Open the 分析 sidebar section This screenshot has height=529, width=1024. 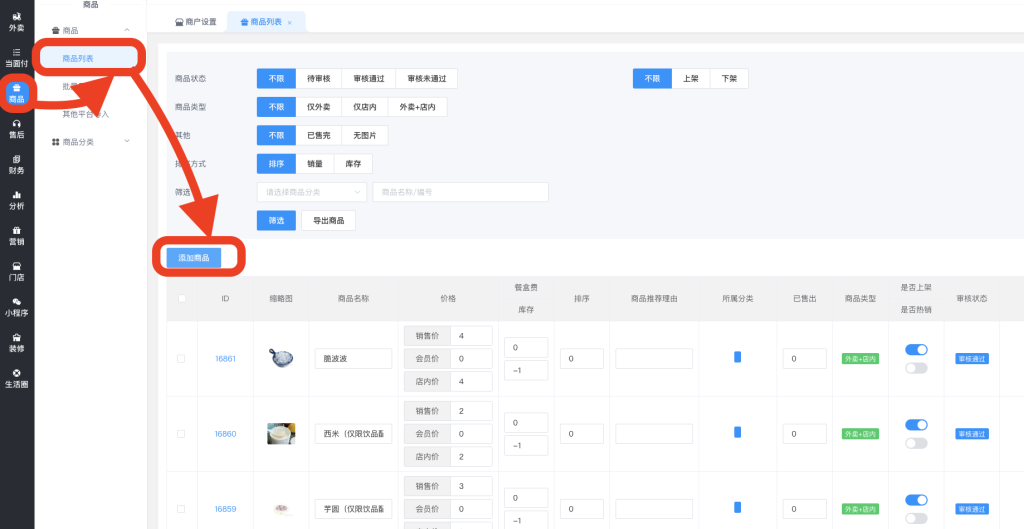coord(16,200)
